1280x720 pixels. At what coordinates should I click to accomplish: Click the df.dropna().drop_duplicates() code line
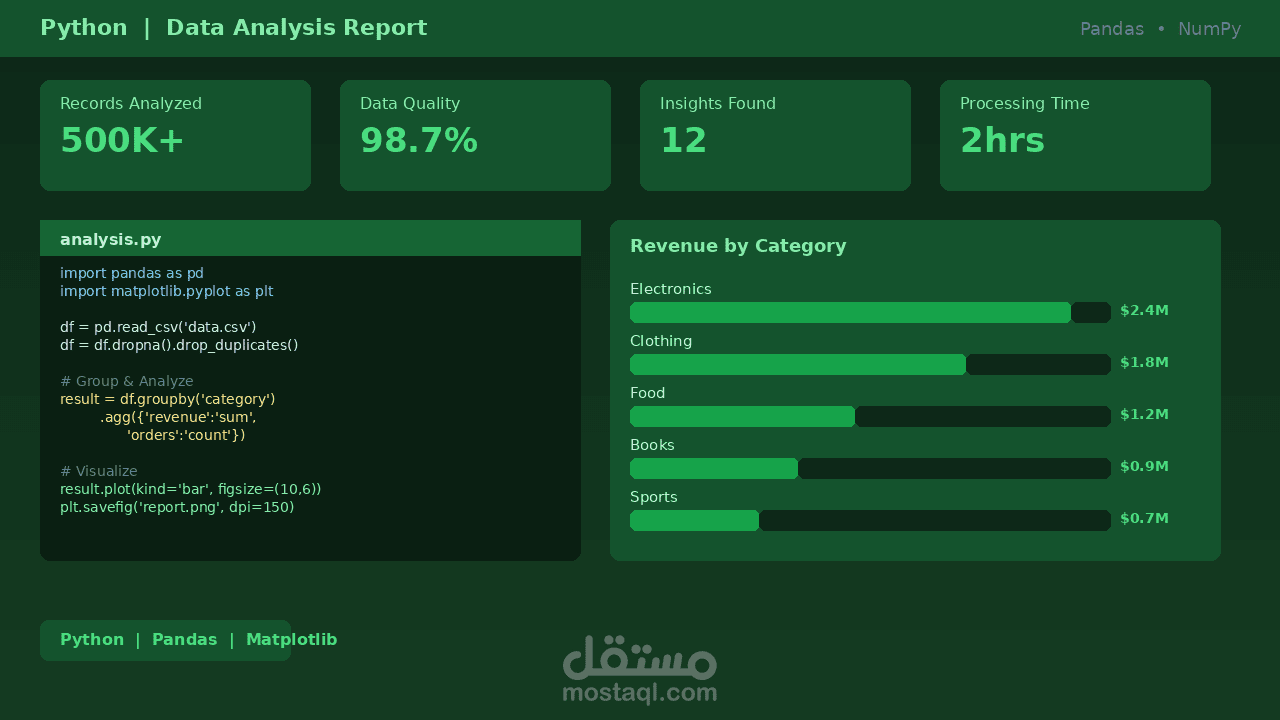click(179, 345)
